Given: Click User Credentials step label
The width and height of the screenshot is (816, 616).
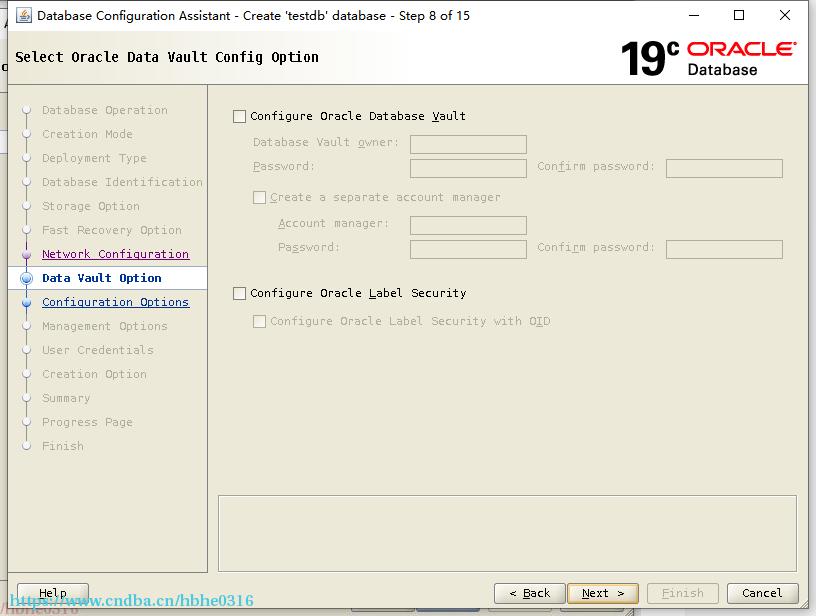Looking at the screenshot, I should (x=98, y=350).
